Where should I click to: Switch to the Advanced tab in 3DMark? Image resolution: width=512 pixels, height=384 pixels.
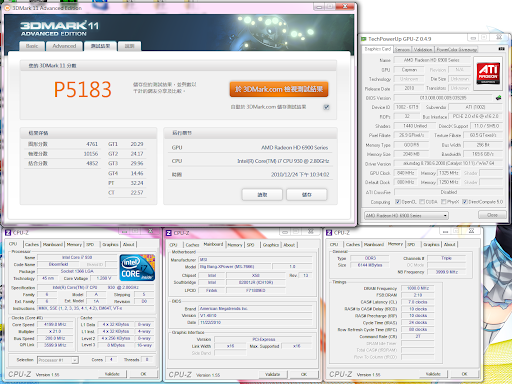(64, 46)
